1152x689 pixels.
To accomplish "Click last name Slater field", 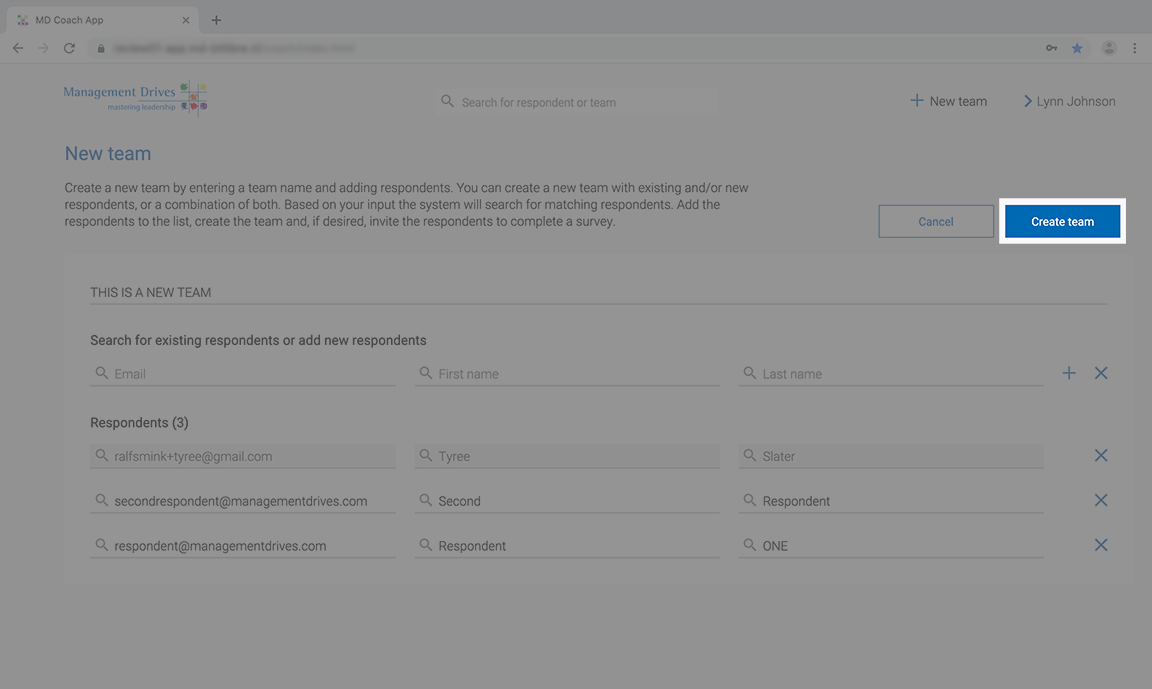I will (x=891, y=456).
